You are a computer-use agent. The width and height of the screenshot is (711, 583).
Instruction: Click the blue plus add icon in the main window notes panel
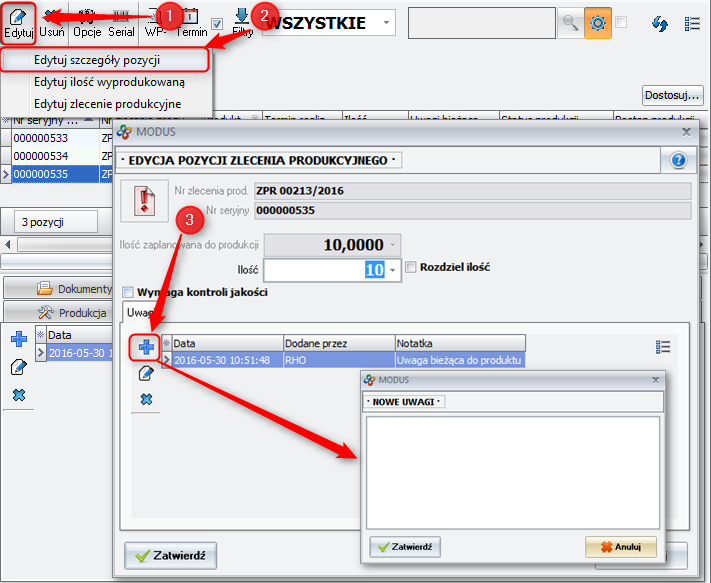tap(19, 339)
